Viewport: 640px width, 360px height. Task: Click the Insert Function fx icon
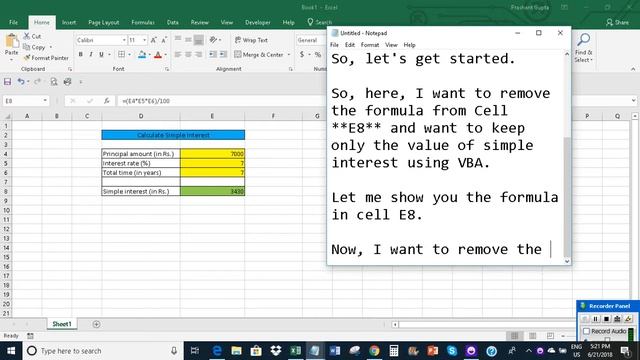point(107,100)
